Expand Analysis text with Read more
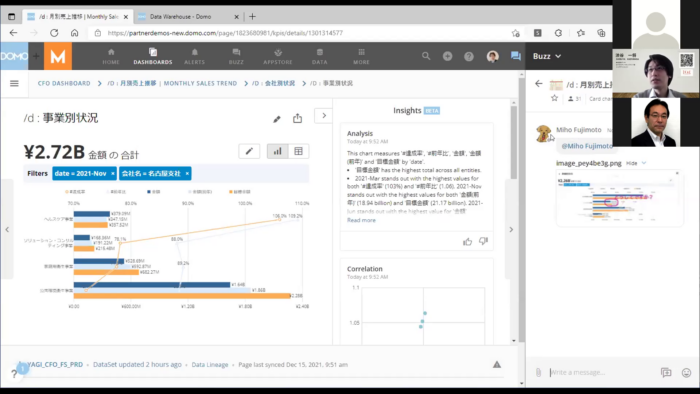This screenshot has height=394, width=700. [361, 220]
